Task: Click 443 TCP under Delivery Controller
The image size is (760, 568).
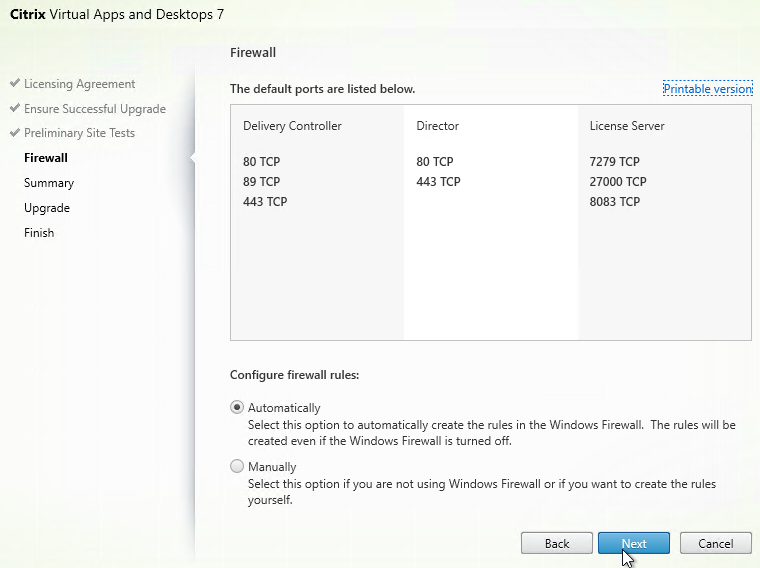Action: [265, 201]
